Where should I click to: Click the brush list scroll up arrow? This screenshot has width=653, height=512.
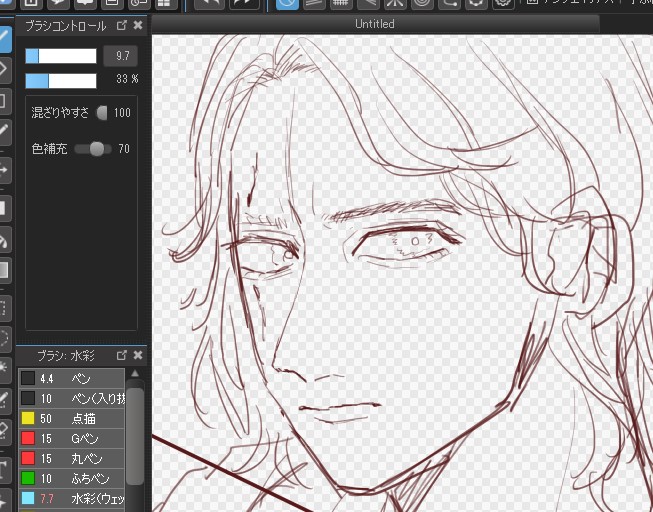(135, 373)
